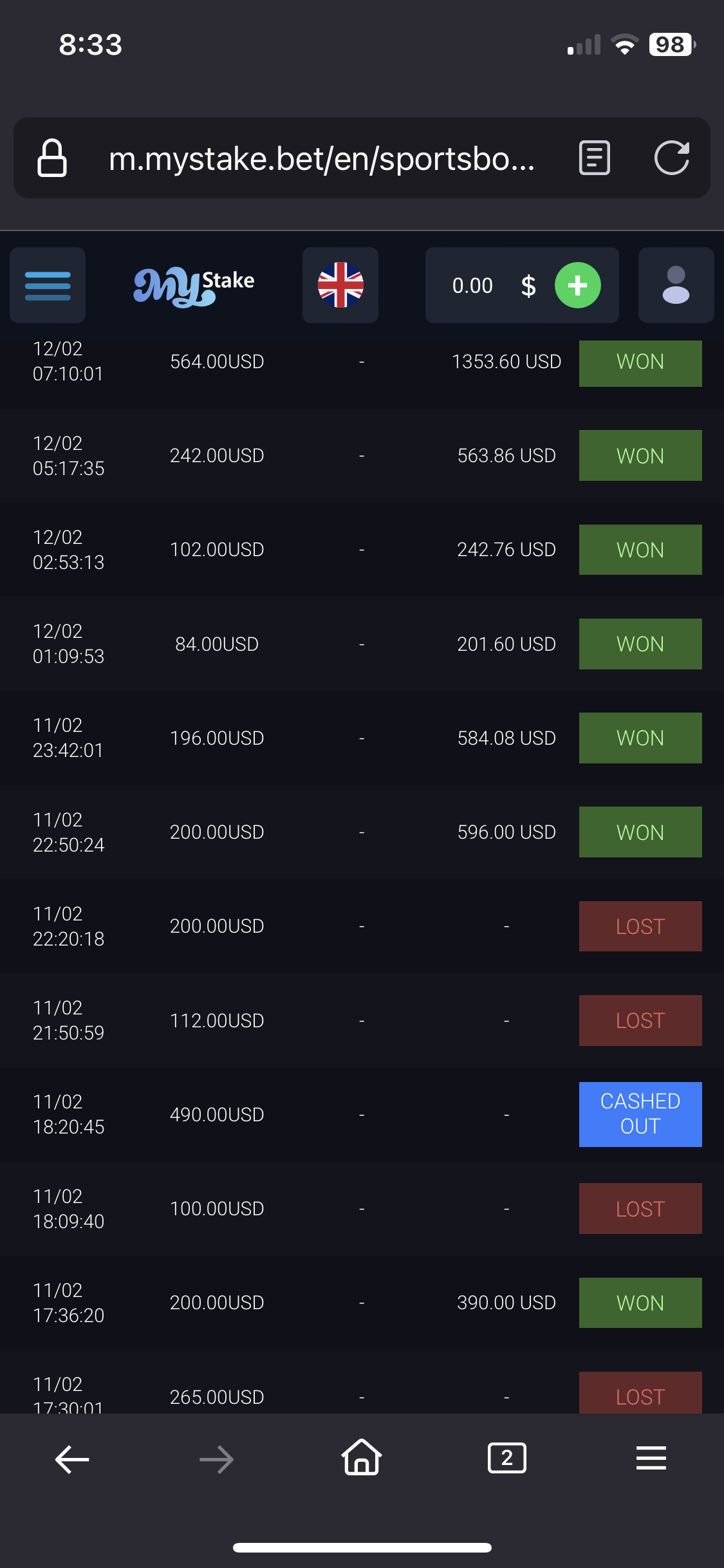Tap the MyStake logo
Image resolution: width=724 pixels, height=1568 pixels.
tap(194, 286)
